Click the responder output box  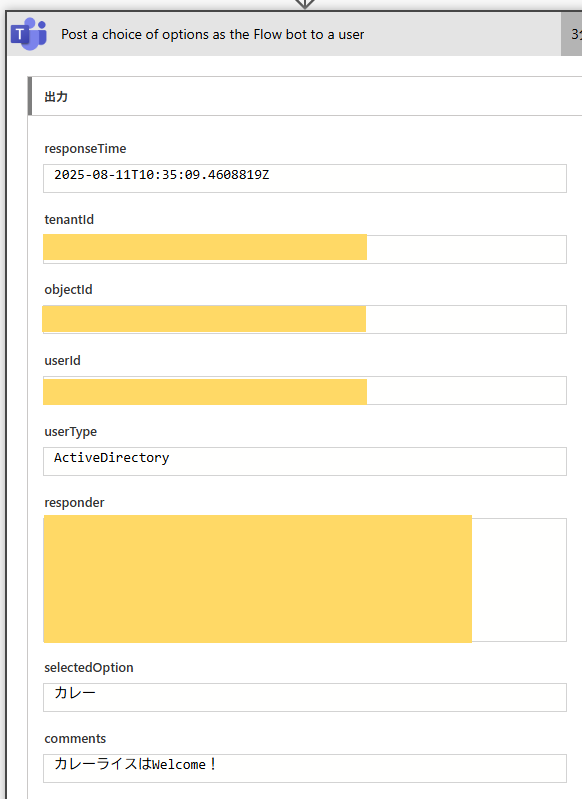305,579
